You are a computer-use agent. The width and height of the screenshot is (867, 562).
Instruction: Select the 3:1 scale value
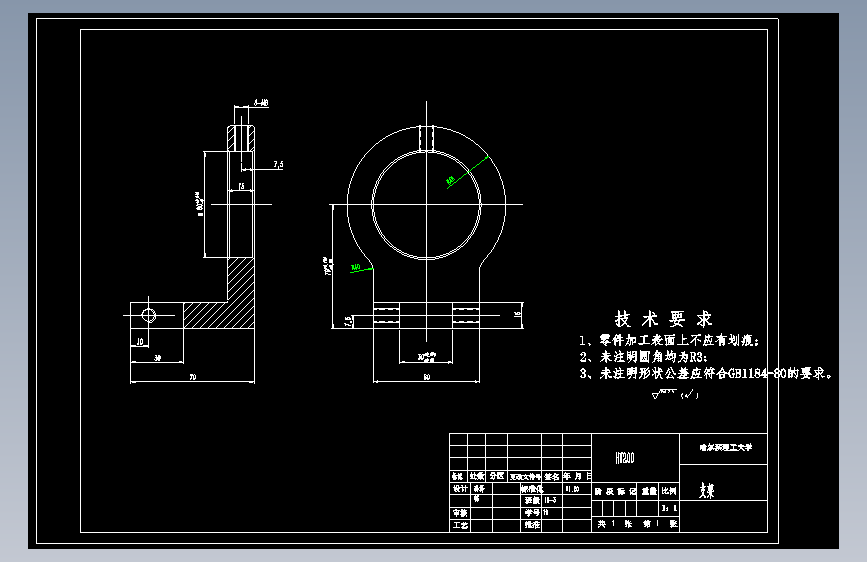[x=669, y=508]
